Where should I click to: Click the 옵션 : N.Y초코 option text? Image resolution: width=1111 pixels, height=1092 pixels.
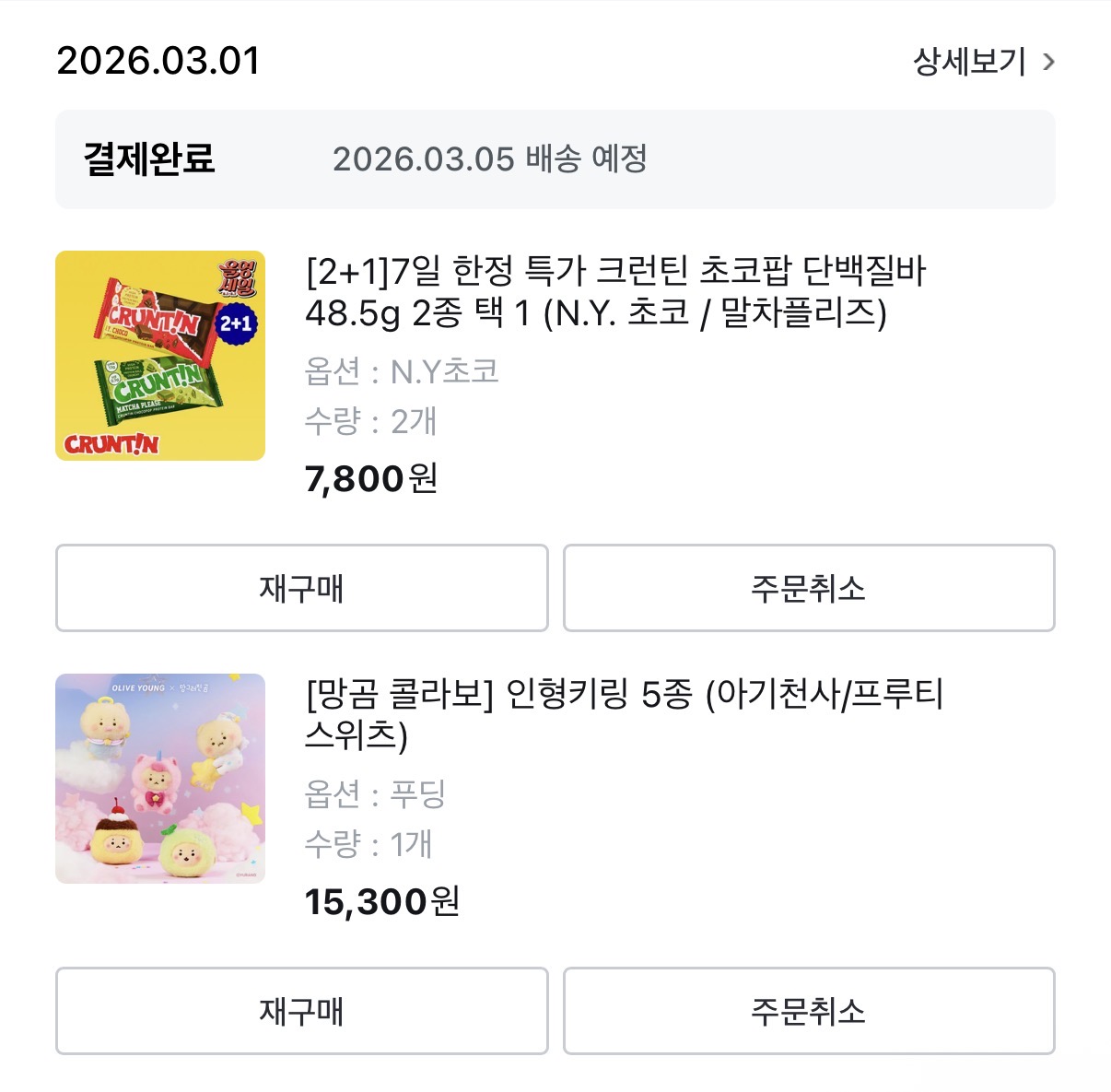click(x=402, y=371)
